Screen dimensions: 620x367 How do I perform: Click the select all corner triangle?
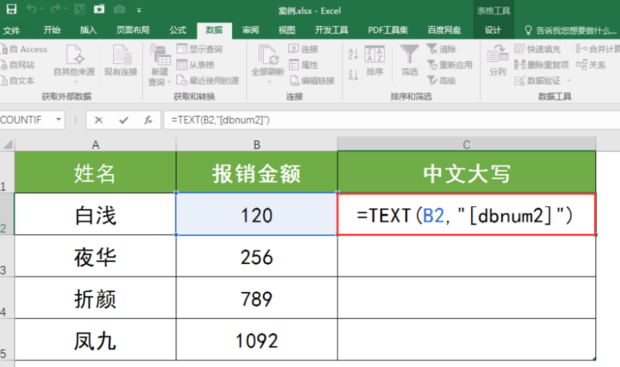pos(7,144)
